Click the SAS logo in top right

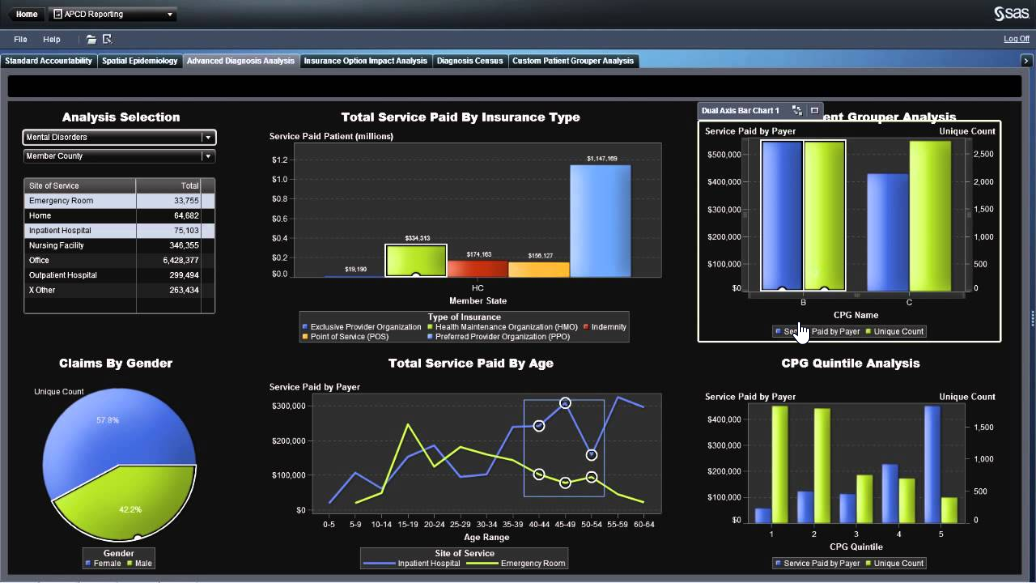1011,13
